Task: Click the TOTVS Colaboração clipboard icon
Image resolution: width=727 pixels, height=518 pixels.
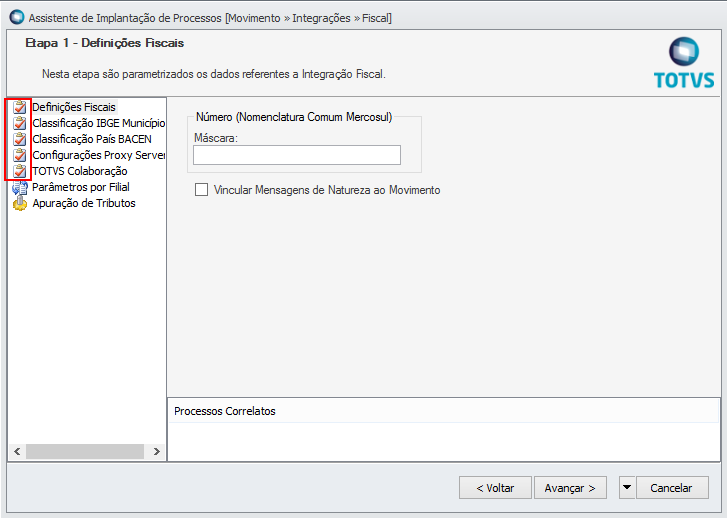Action: coord(19,171)
